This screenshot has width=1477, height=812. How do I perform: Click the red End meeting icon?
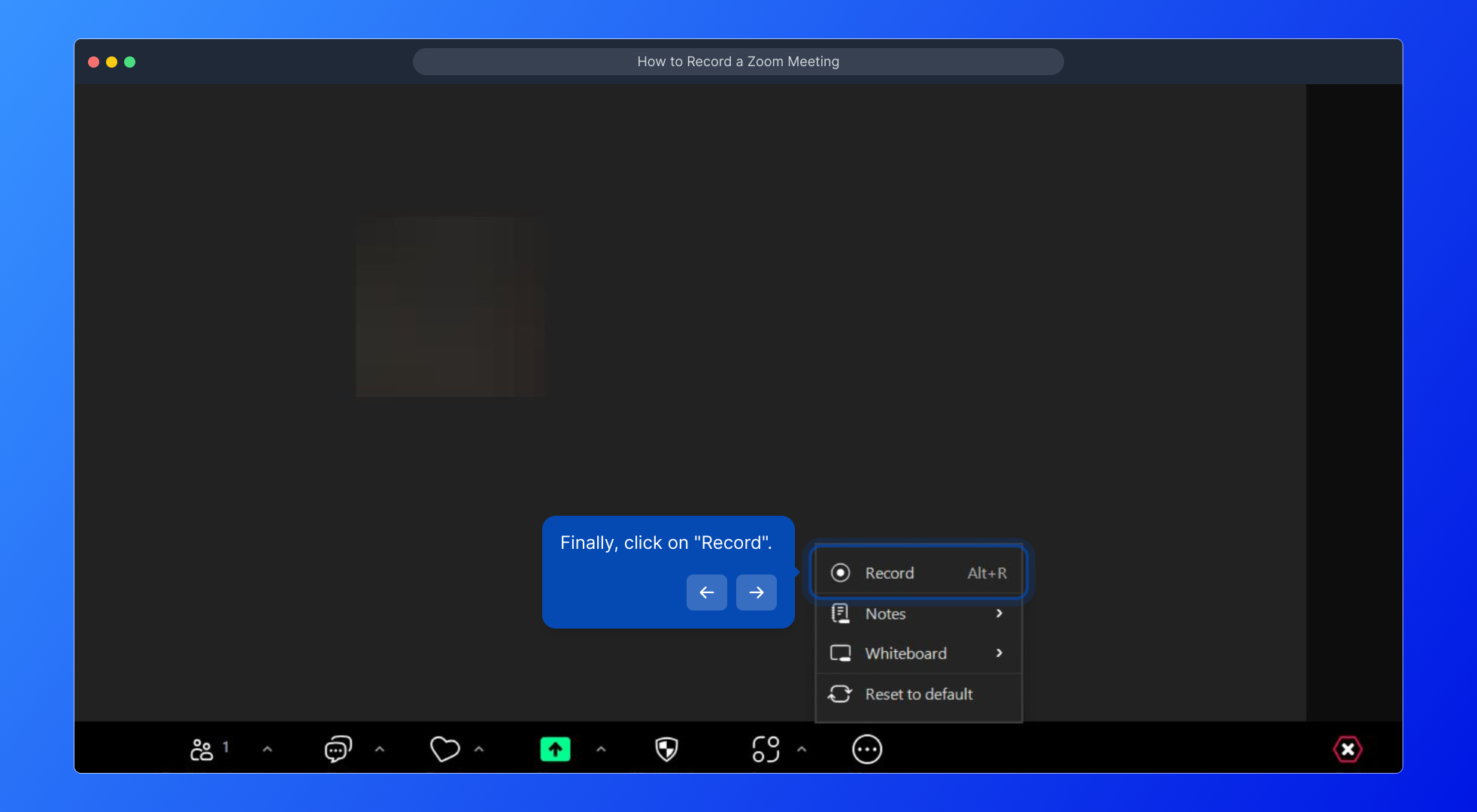(1347, 750)
